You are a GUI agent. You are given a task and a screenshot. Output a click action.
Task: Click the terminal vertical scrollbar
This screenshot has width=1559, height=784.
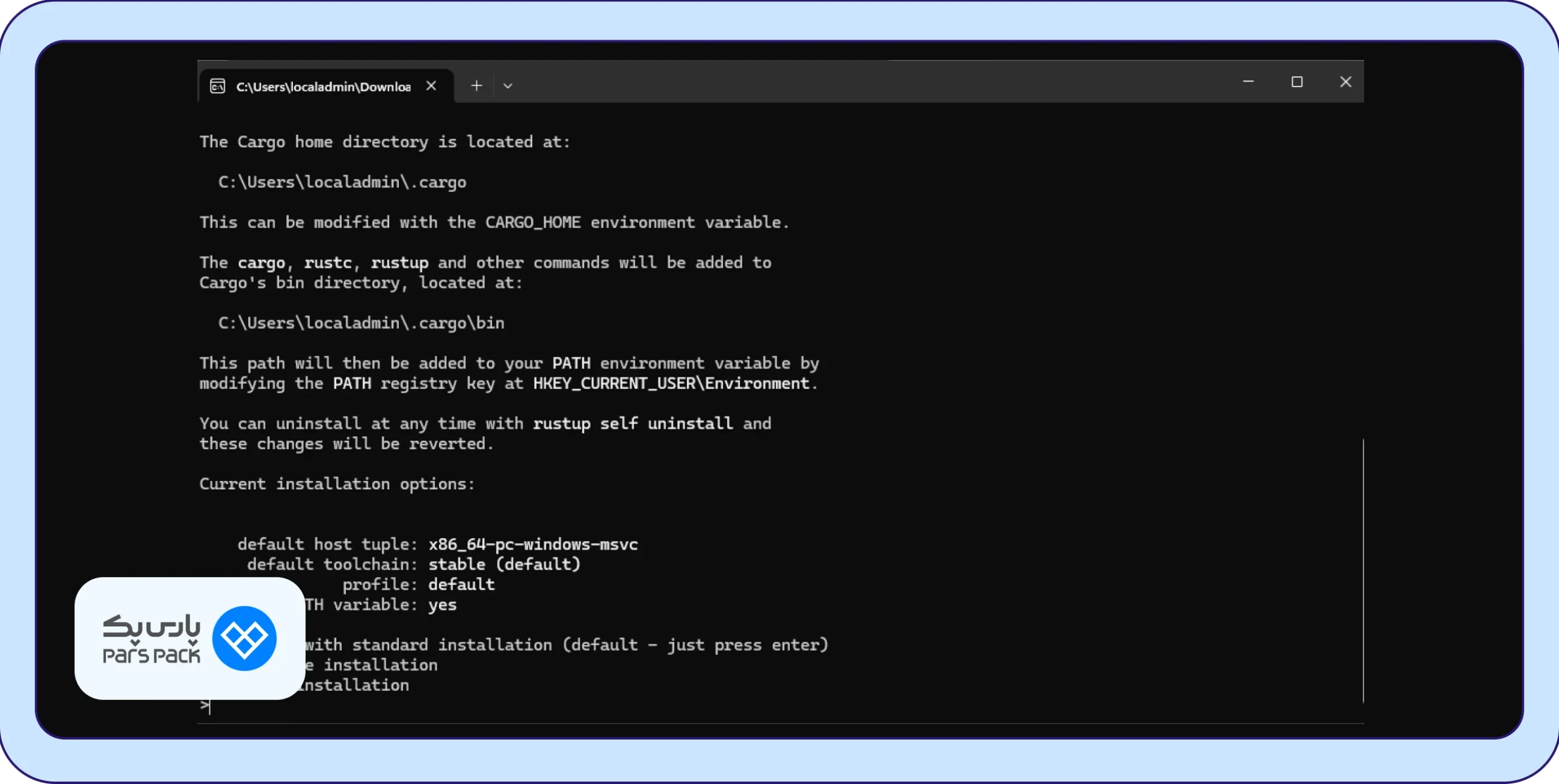pos(1363,570)
